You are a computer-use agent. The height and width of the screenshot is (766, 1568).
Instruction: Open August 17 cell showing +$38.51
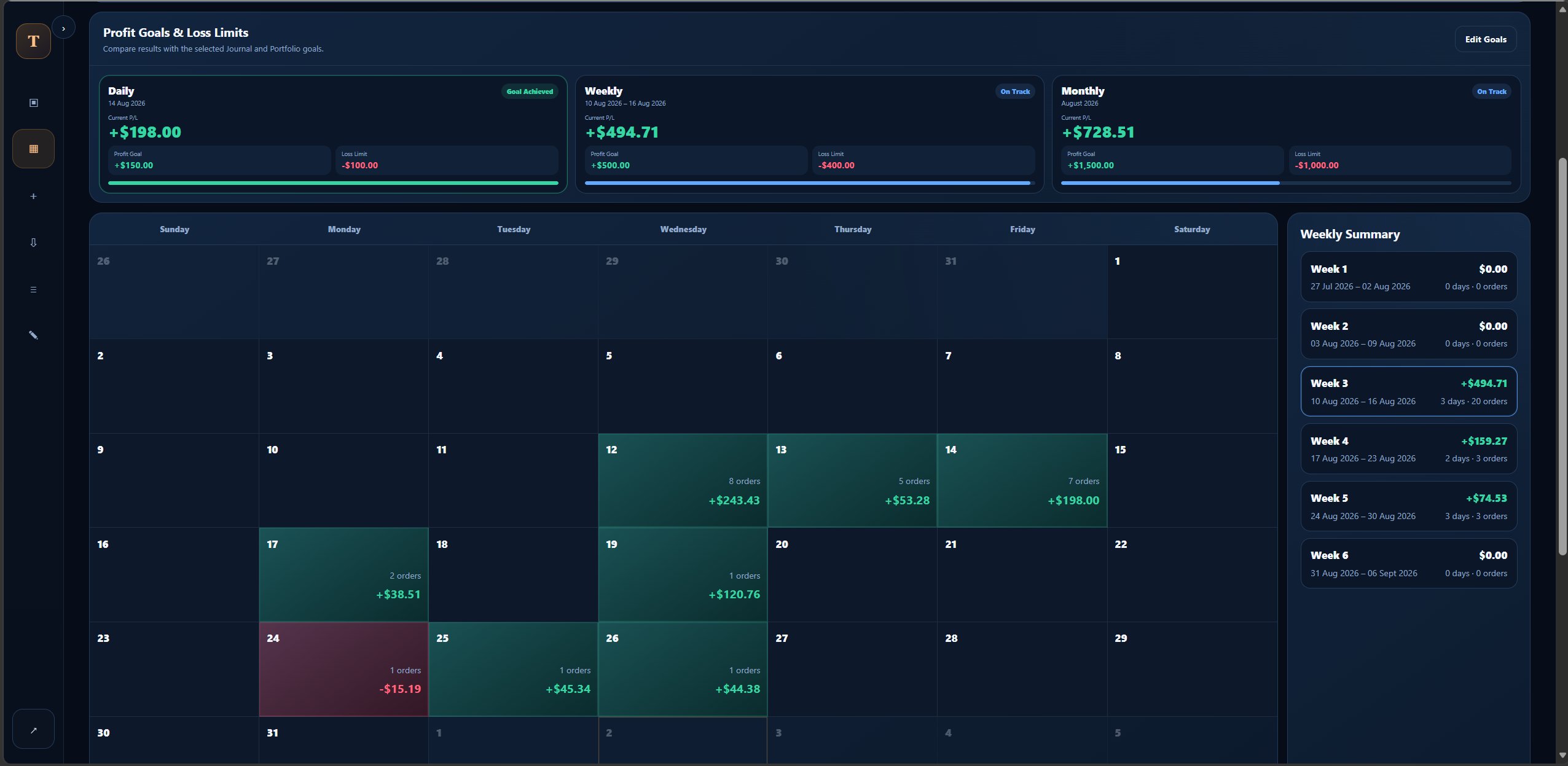[343, 575]
